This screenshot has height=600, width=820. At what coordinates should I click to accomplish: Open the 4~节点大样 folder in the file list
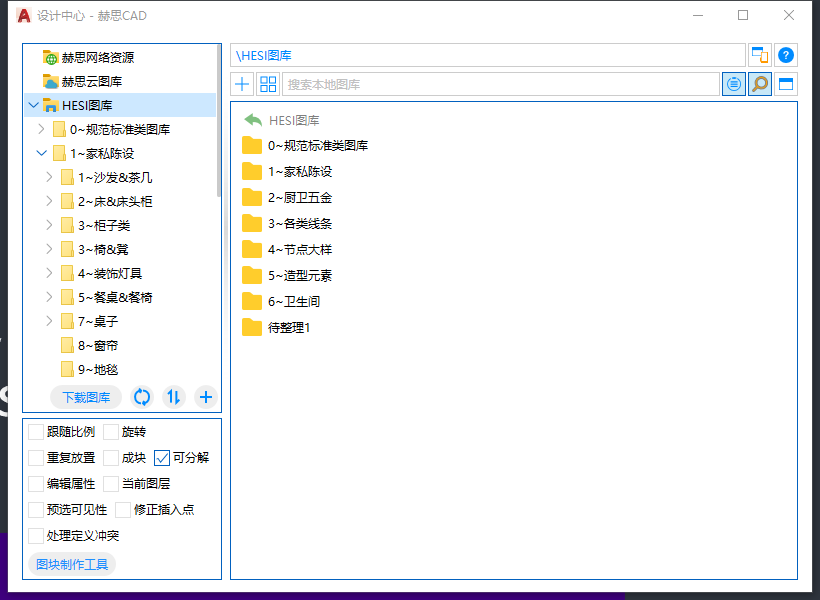click(x=287, y=250)
